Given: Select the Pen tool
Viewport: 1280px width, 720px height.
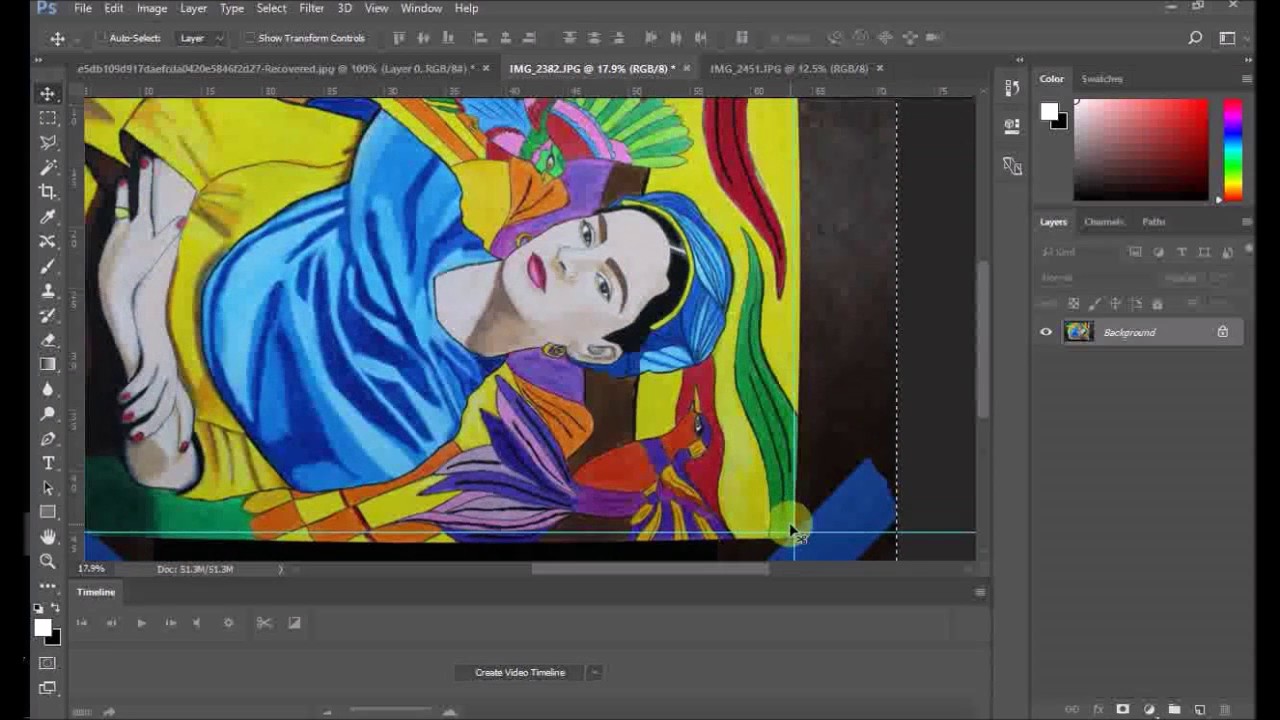Looking at the screenshot, I should click(47, 438).
